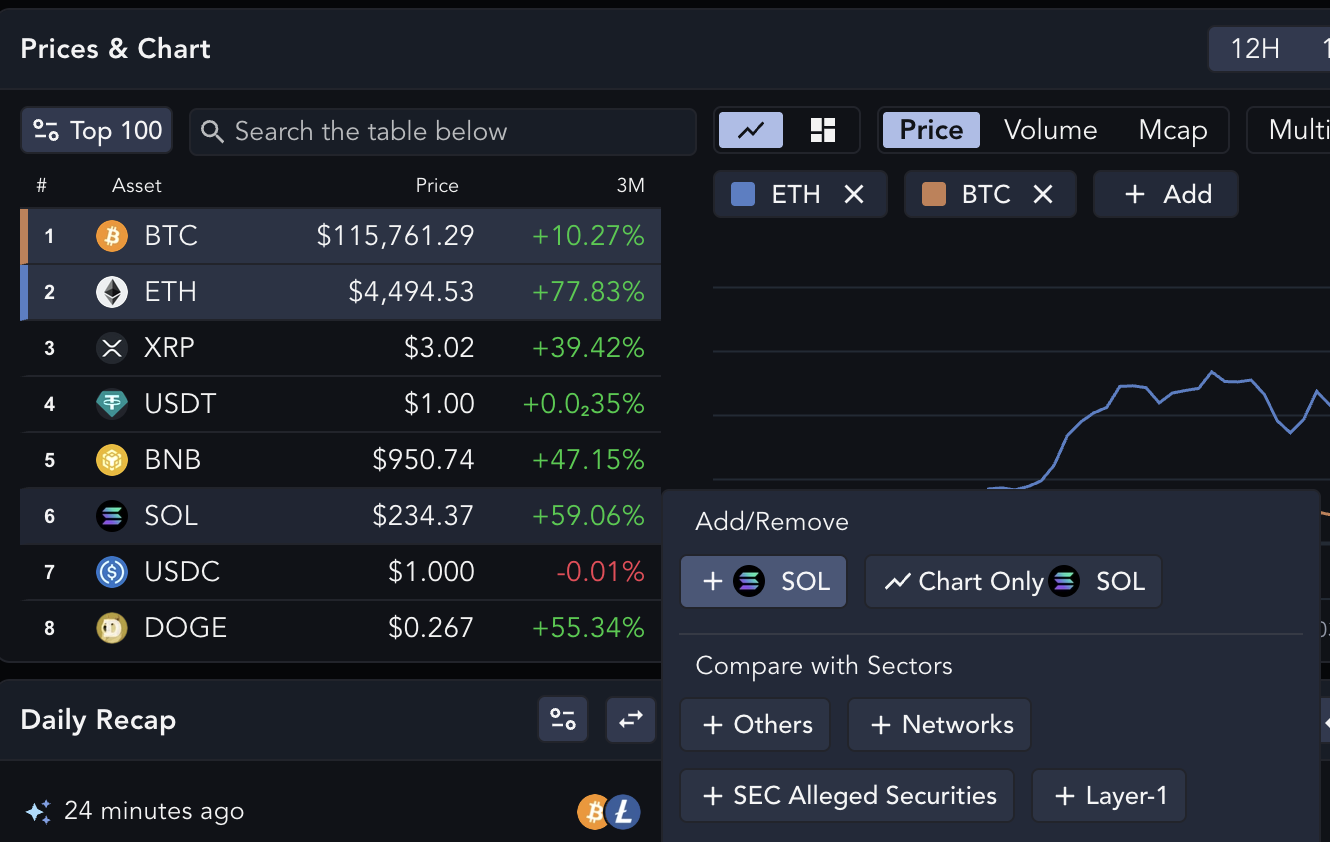Viewport: 1330px width, 842px height.
Task: Click the 24 minutes ago timestamp
Action: 154,812
